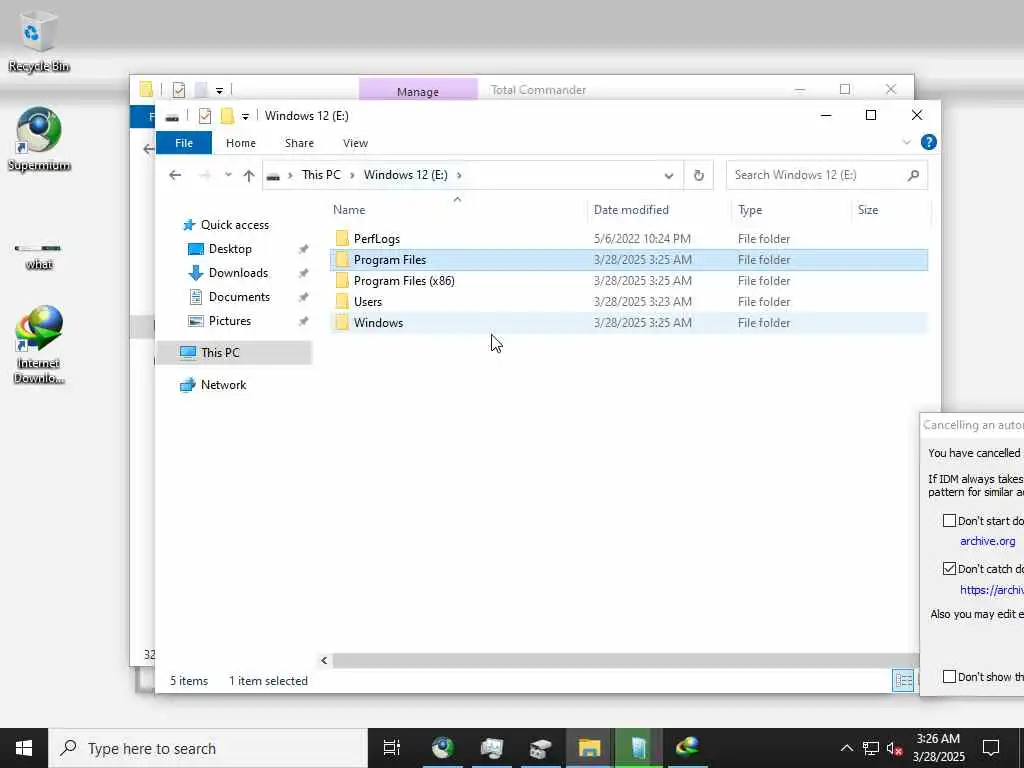Open Desktop in Quick access

coord(230,249)
